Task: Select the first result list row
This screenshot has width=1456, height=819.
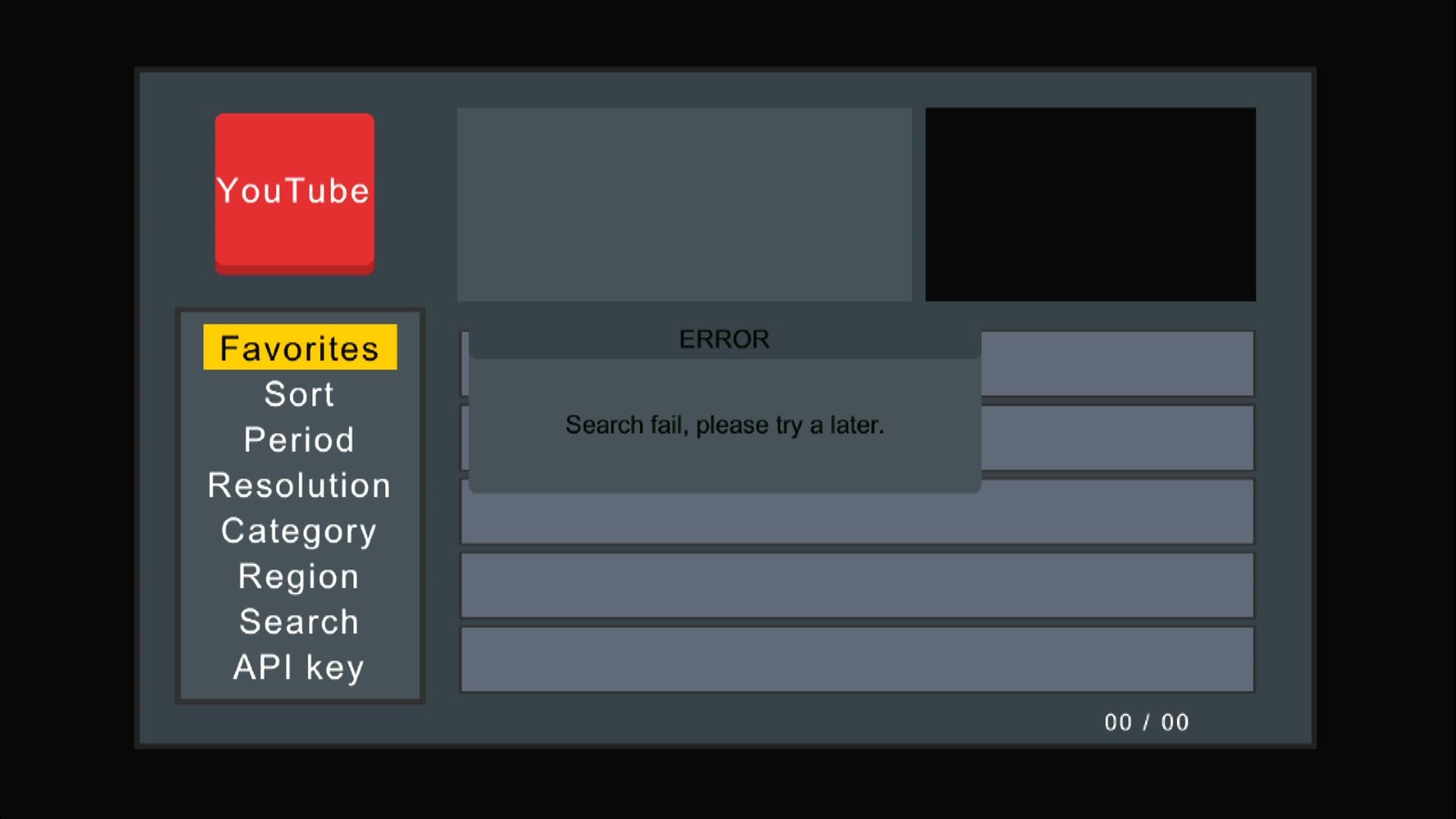Action: 1117,363
